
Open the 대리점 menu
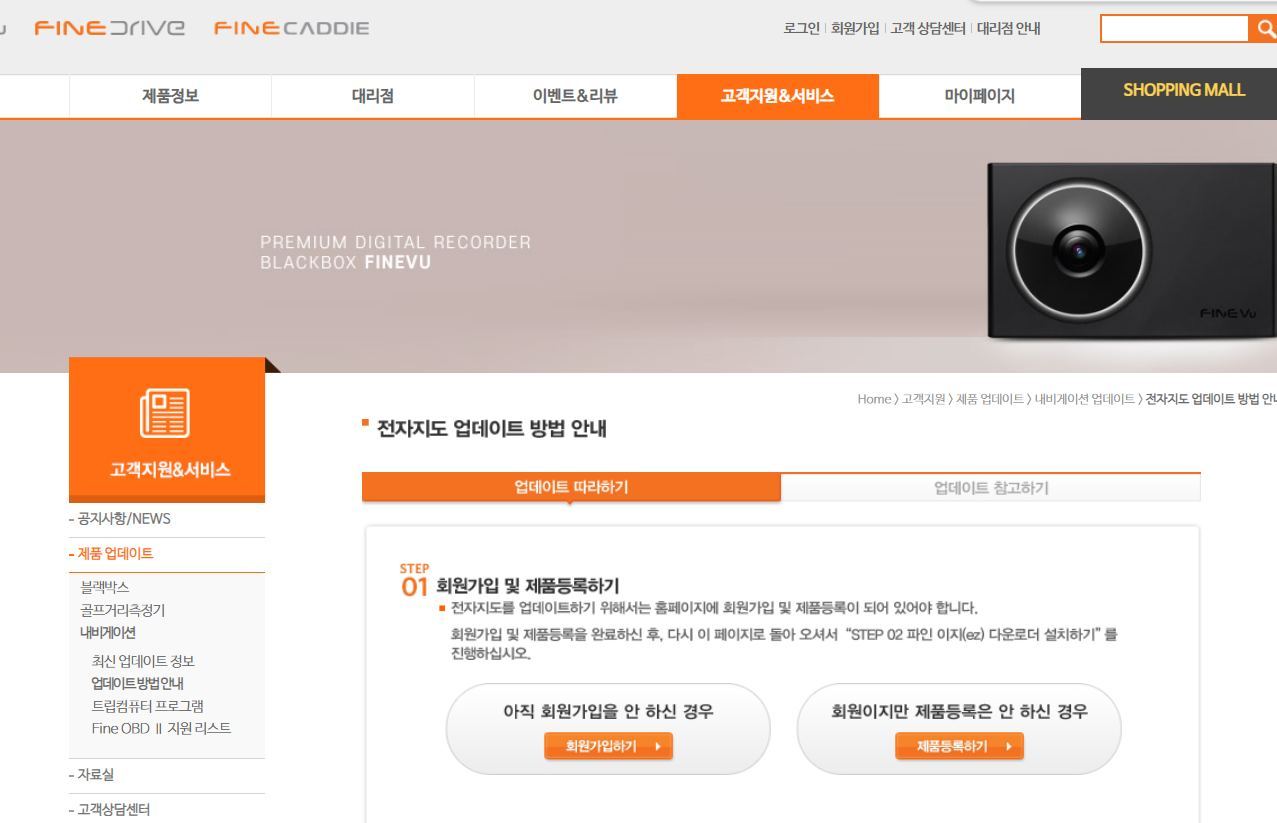pyautogui.click(x=371, y=95)
